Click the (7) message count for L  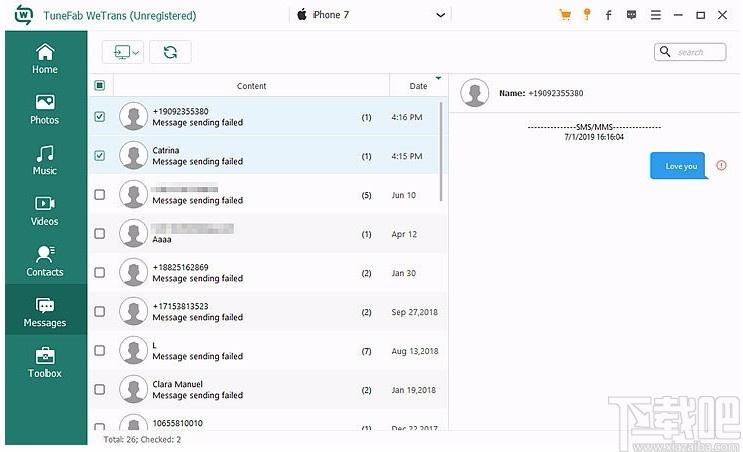point(366,351)
